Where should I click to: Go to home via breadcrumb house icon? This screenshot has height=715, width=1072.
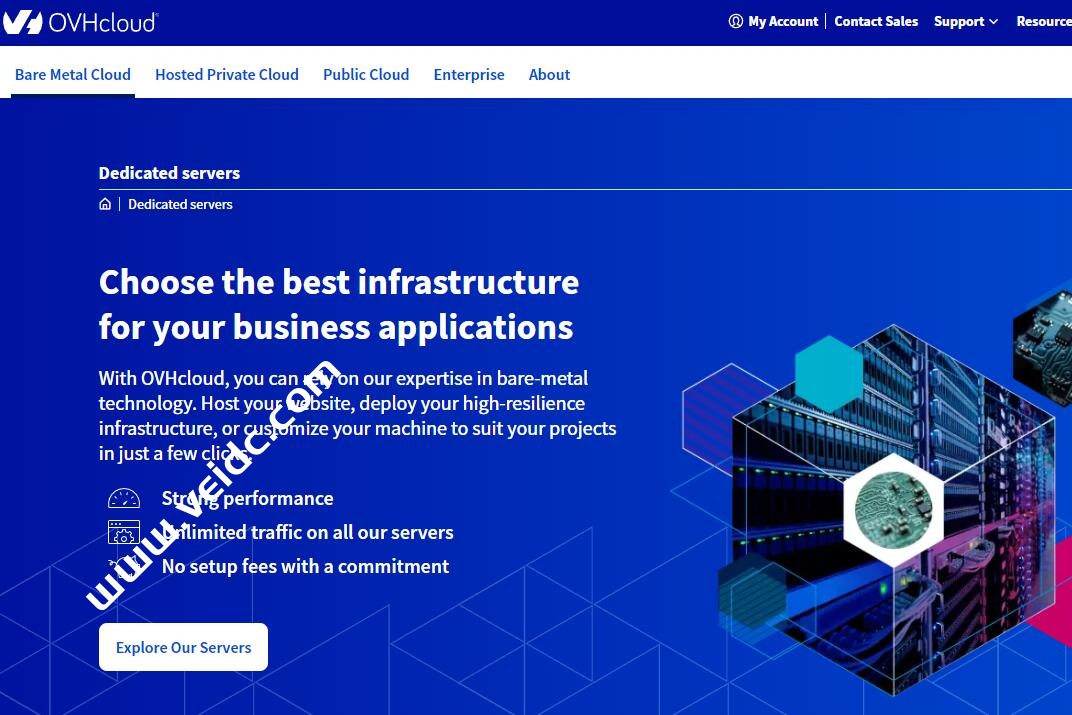pos(105,204)
